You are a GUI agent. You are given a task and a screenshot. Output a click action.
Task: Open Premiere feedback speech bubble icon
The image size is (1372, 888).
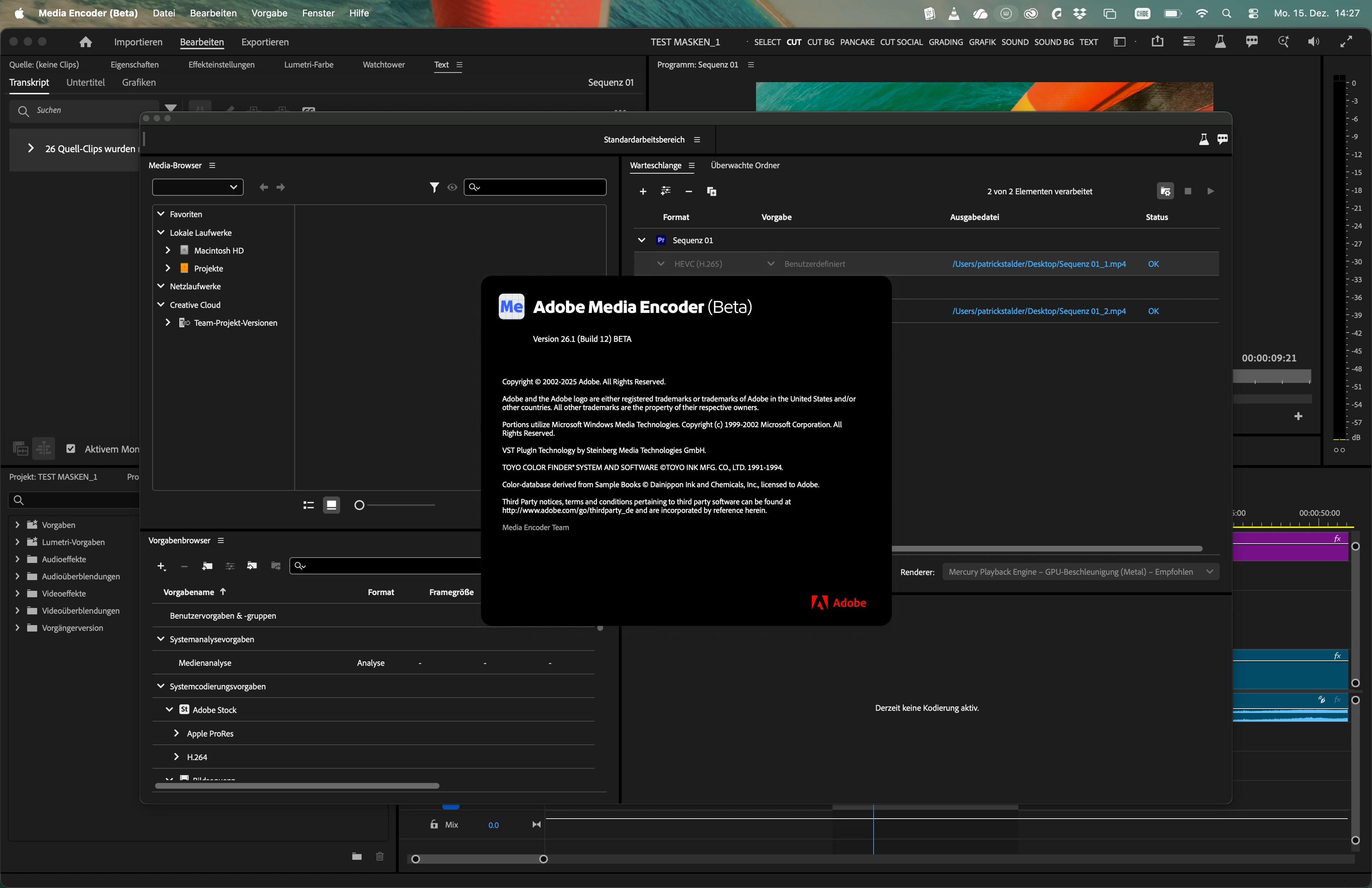(1252, 42)
